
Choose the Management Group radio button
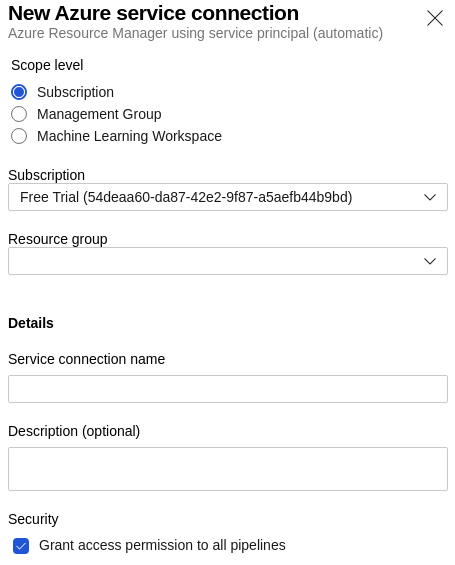pyautogui.click(x=19, y=114)
